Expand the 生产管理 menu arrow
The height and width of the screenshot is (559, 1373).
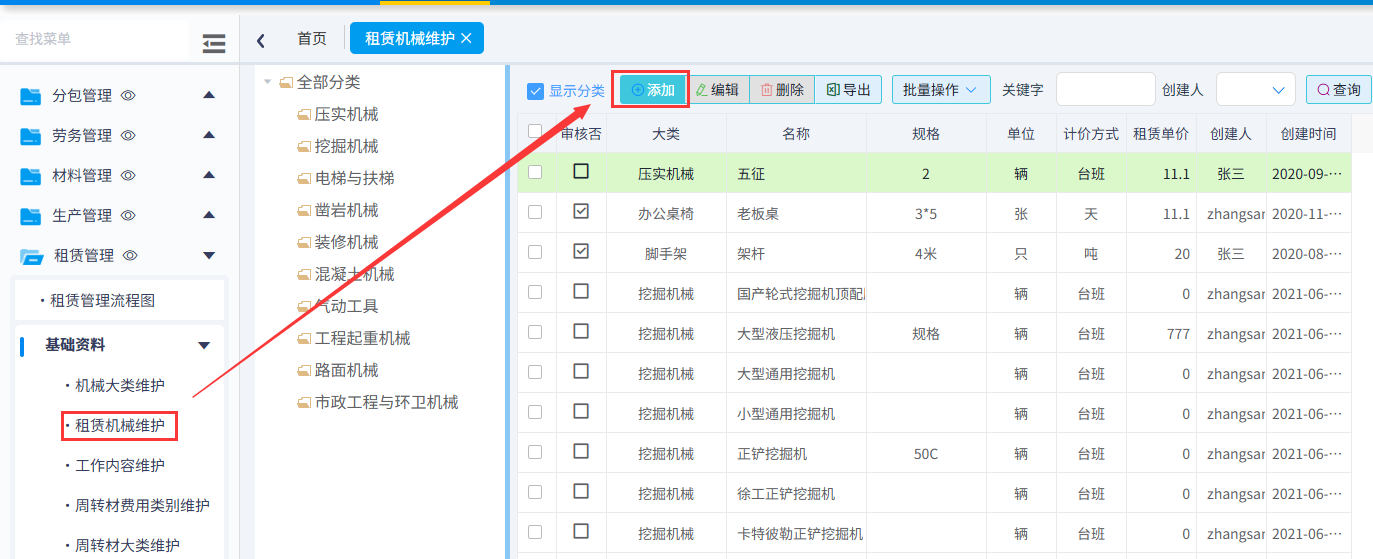pos(209,215)
